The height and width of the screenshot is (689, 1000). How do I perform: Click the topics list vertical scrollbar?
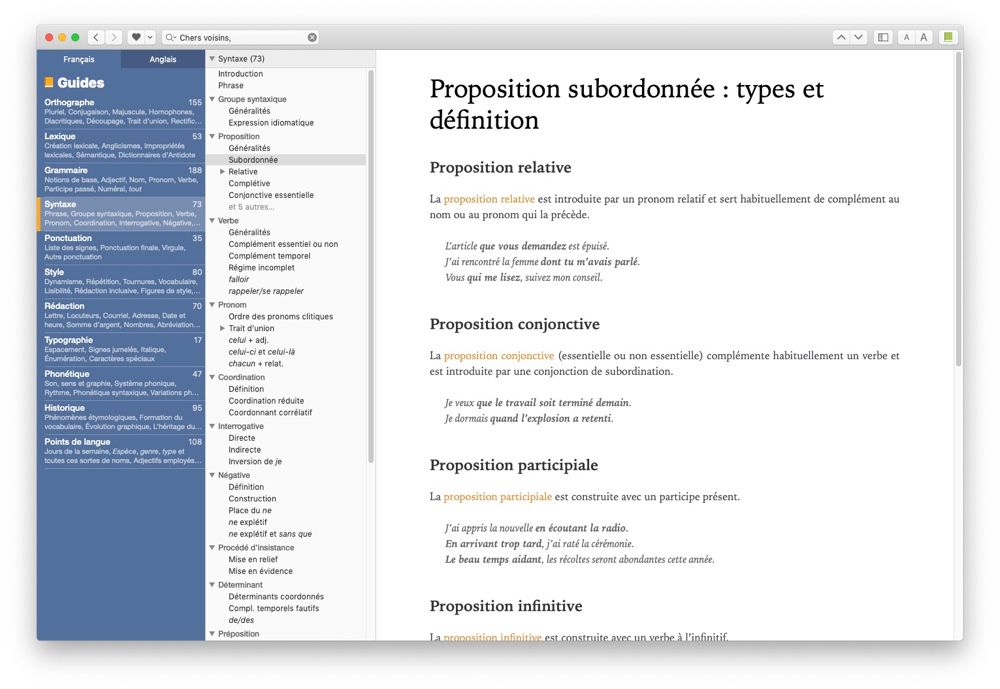click(371, 266)
